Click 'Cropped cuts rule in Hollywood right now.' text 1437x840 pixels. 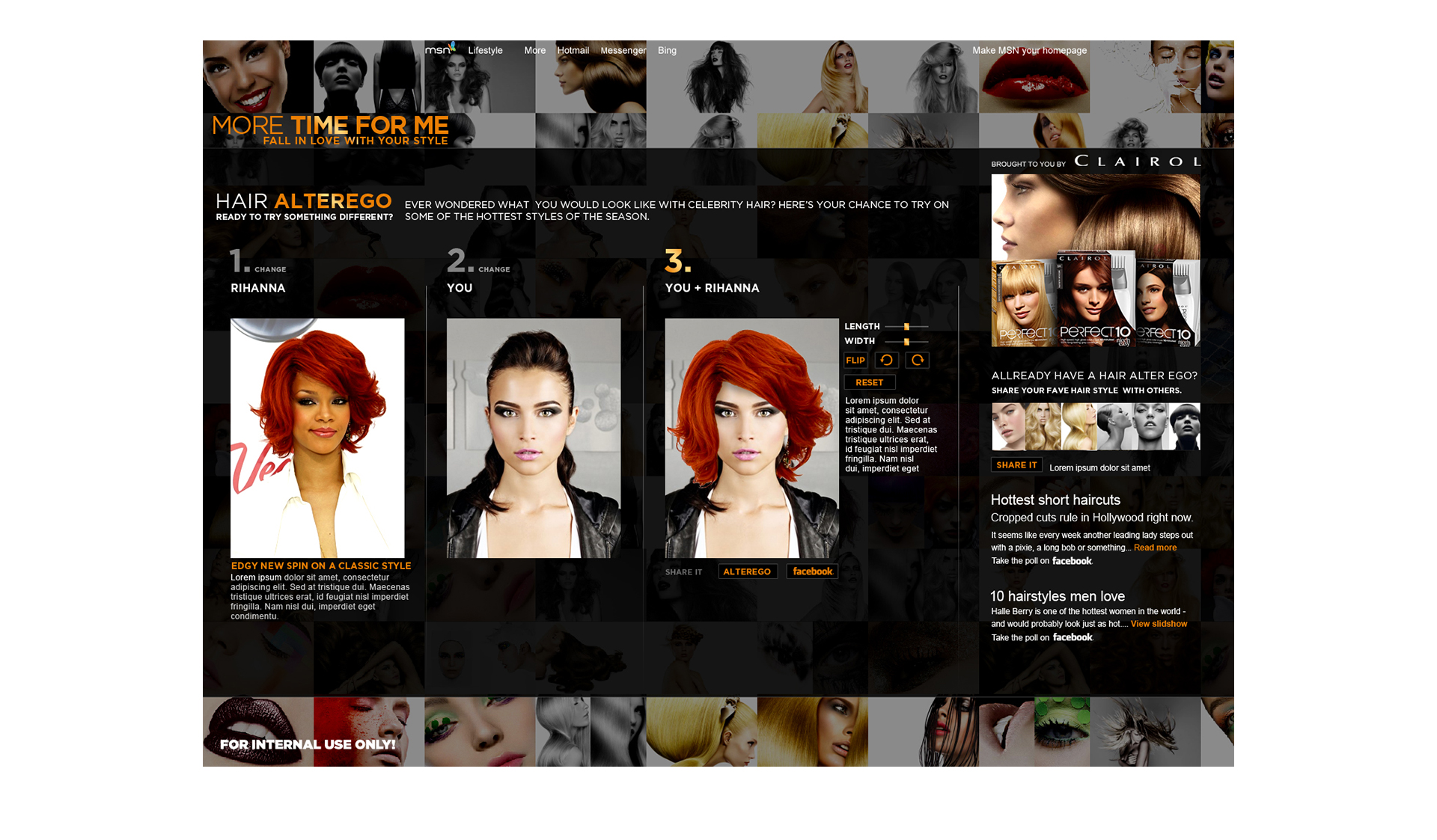1092,518
